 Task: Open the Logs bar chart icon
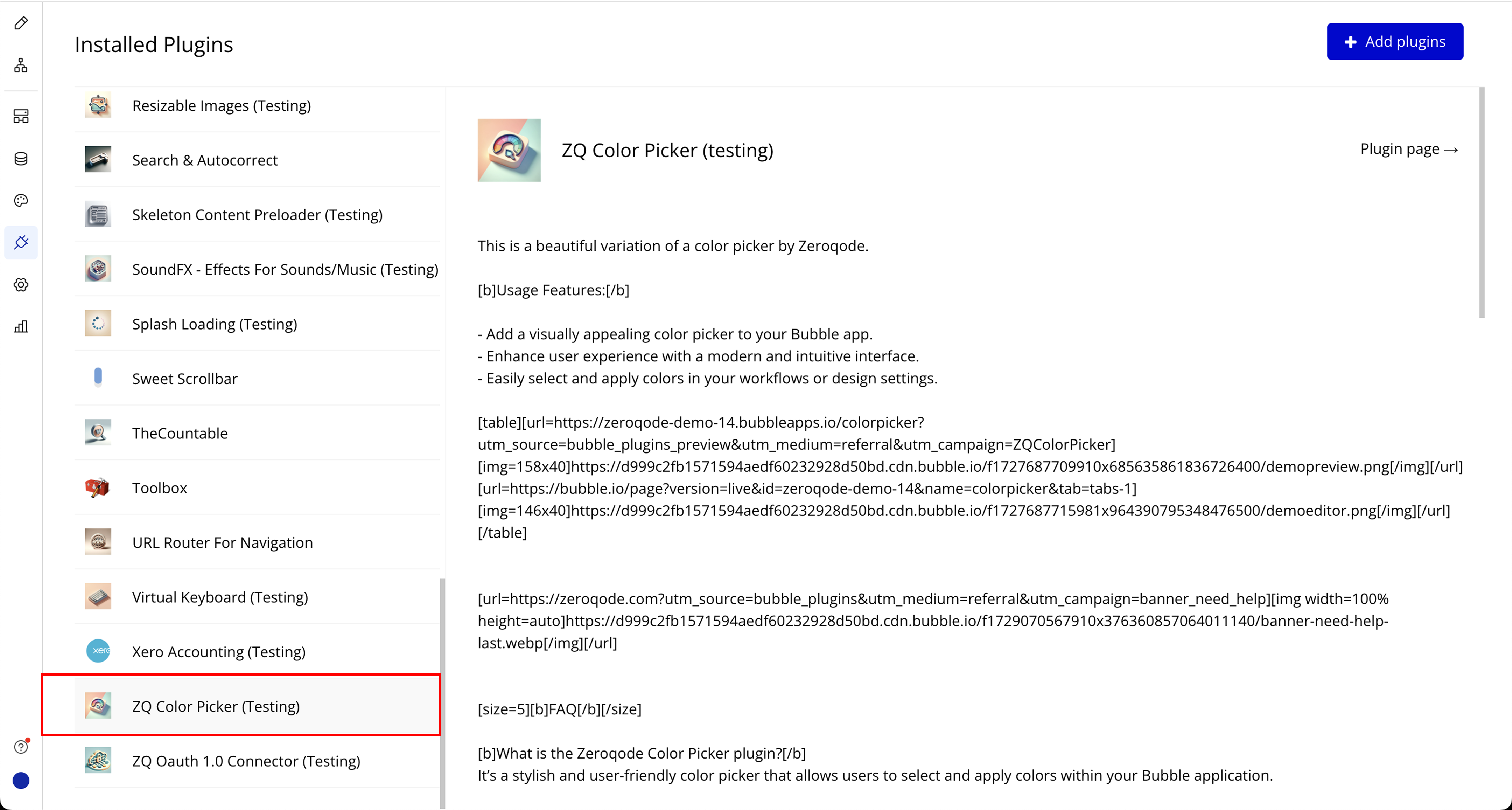[21, 327]
